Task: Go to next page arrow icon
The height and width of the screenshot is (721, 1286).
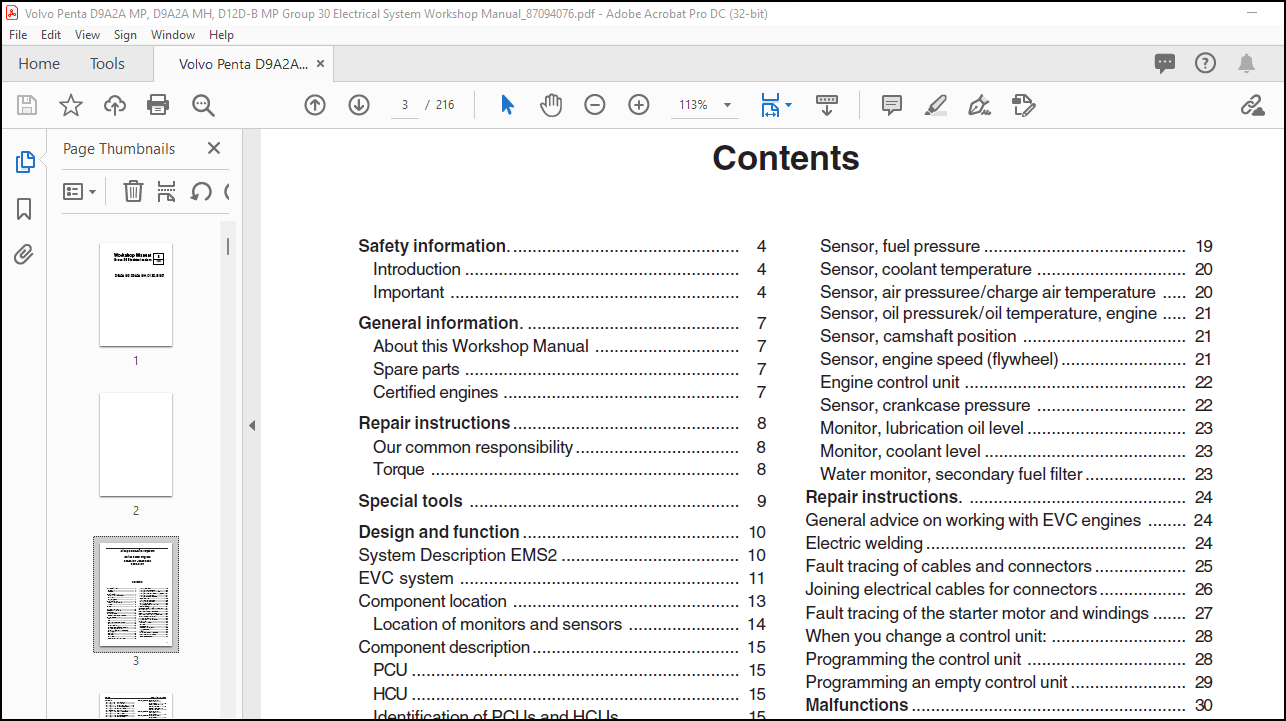Action: coord(359,105)
